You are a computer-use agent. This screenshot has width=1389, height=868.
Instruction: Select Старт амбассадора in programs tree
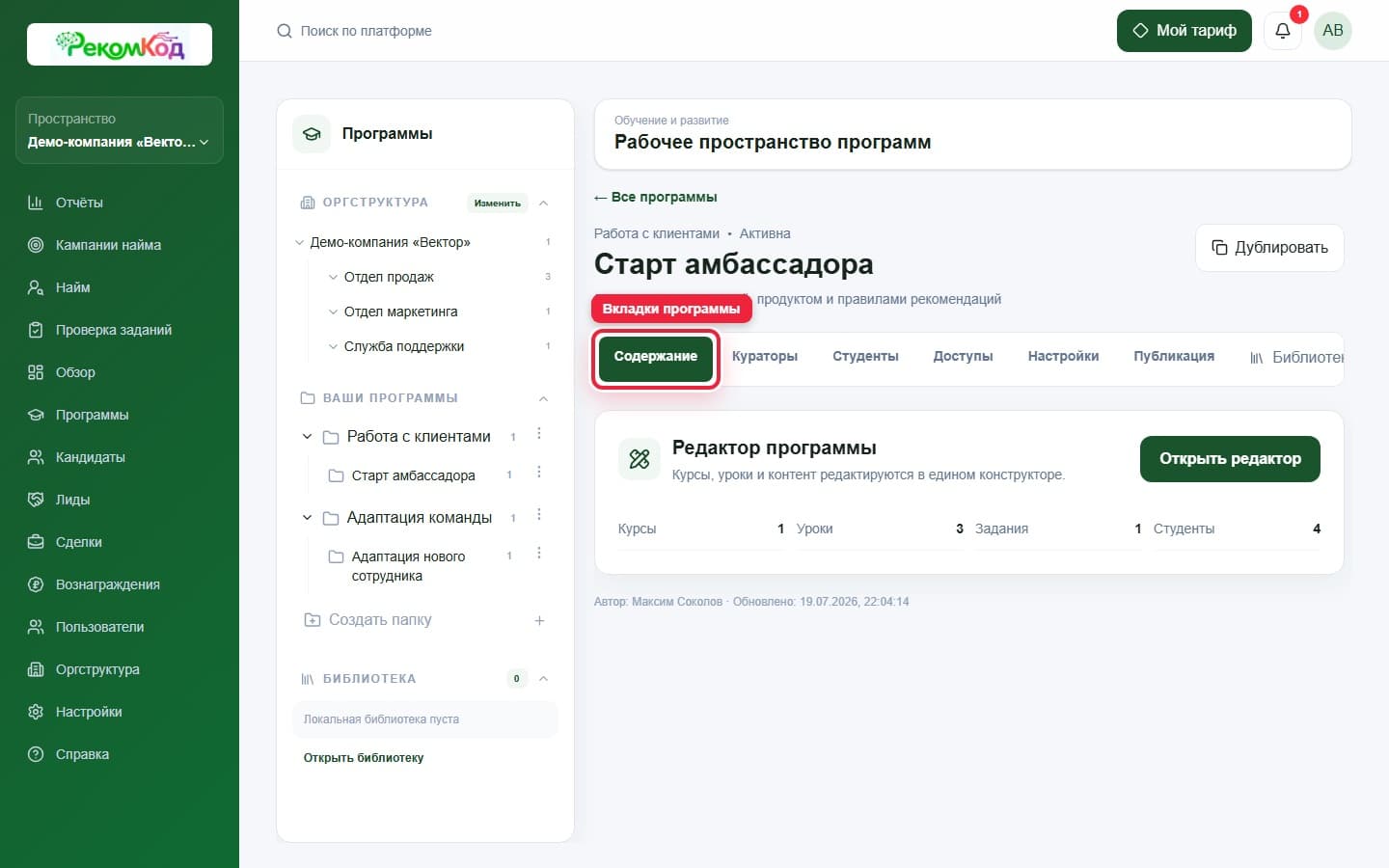click(413, 475)
